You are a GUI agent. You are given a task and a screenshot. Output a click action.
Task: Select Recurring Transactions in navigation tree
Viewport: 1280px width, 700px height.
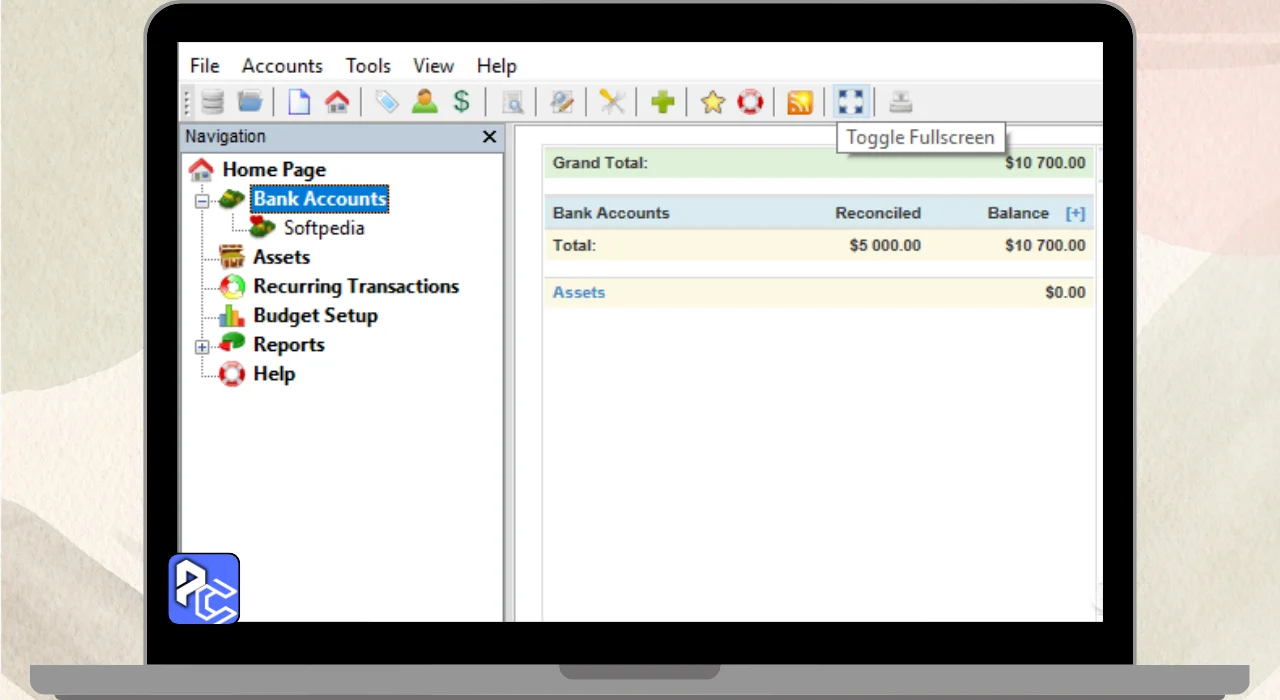click(355, 287)
